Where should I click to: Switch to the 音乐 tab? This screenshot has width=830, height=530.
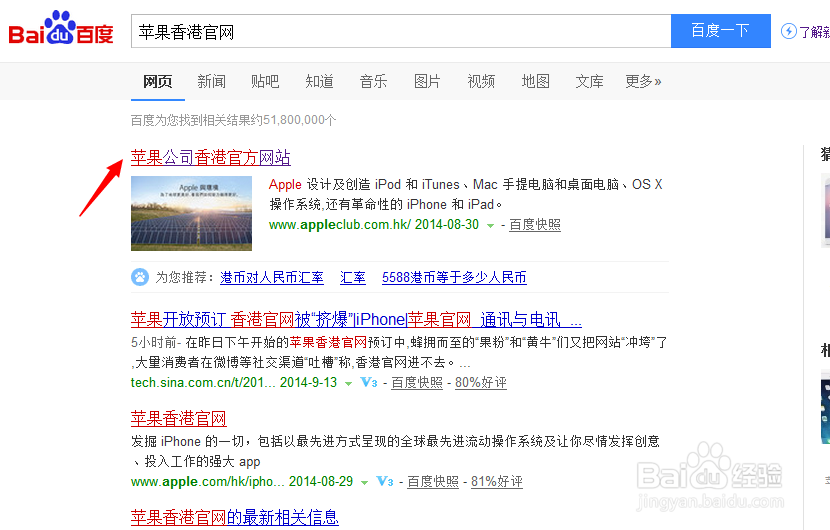coord(373,81)
